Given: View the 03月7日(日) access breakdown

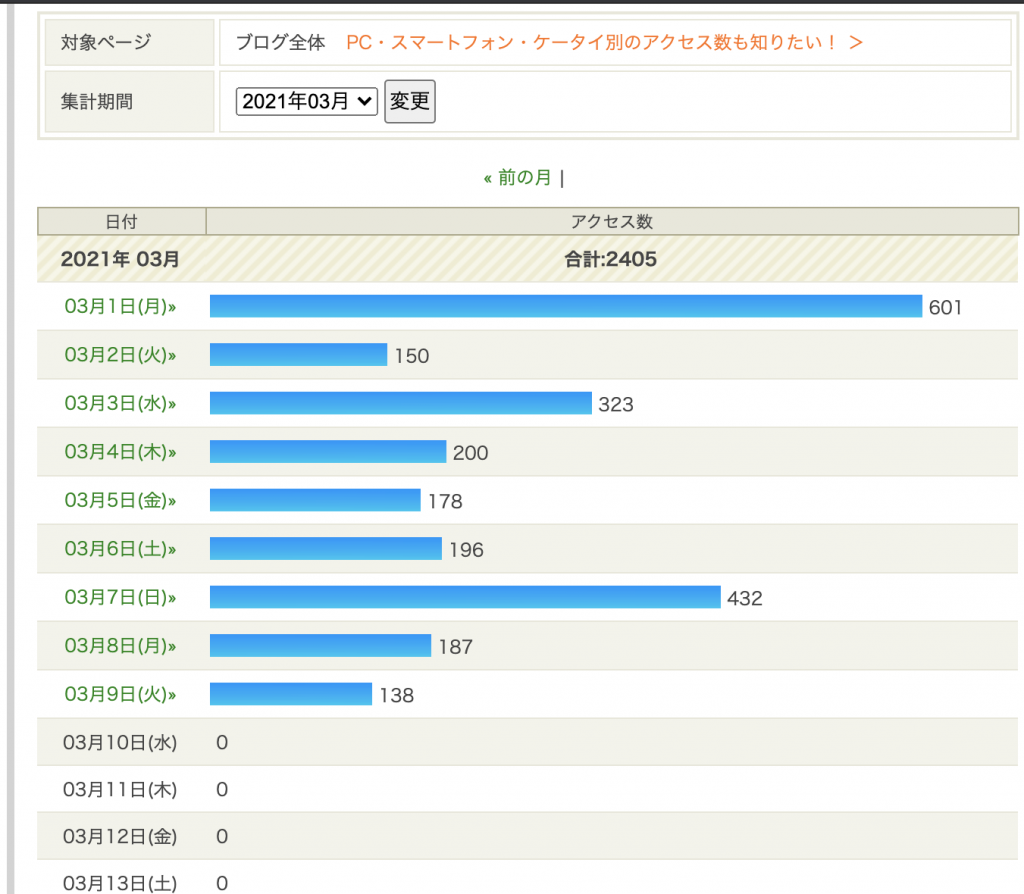Looking at the screenshot, I should (x=120, y=597).
